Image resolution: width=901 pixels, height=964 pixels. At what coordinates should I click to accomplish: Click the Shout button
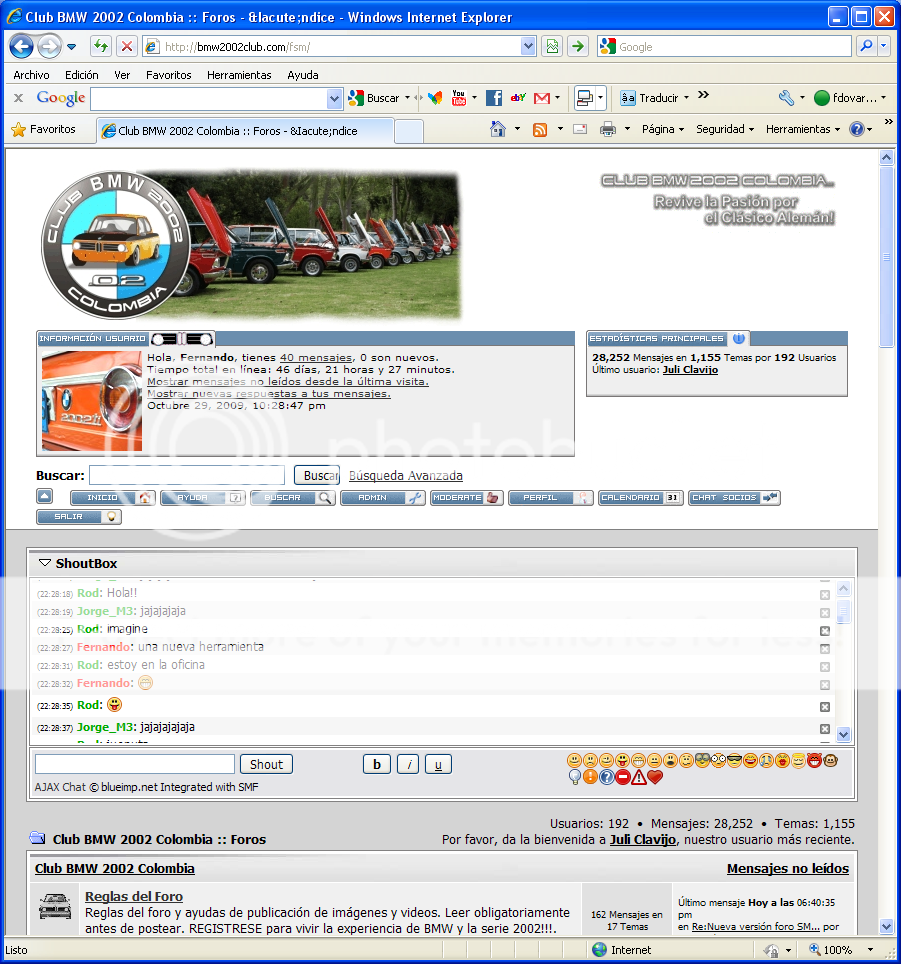(266, 764)
